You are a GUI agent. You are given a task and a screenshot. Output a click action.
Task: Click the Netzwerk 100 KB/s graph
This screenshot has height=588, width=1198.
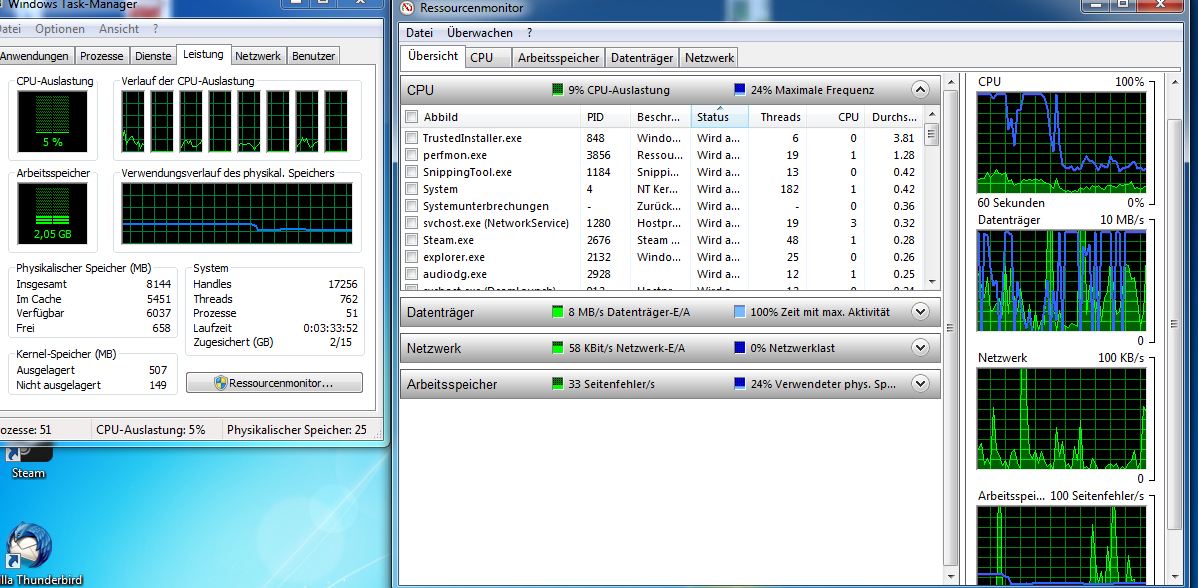tap(1061, 418)
